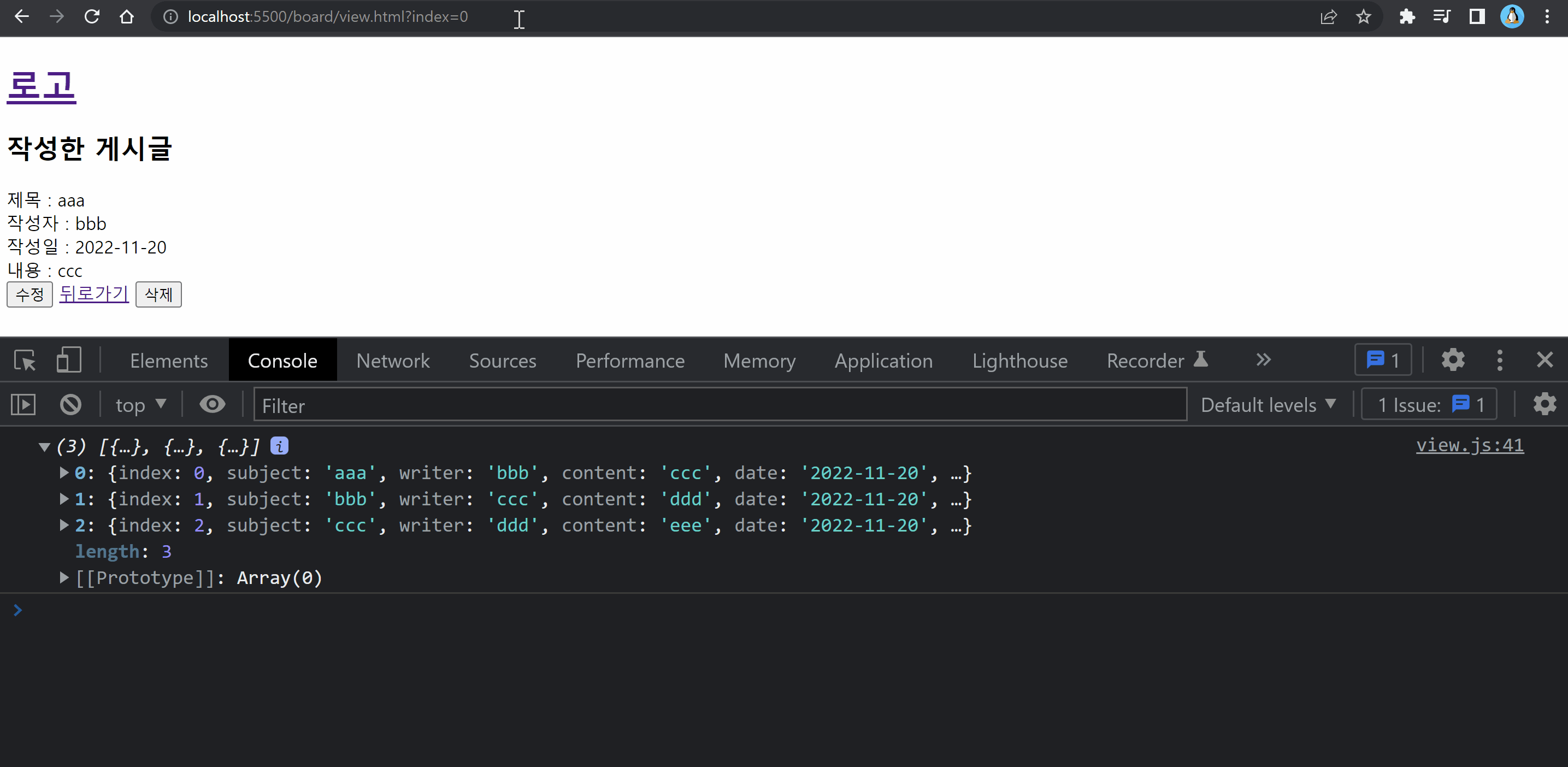Expand array item 1 object

click(x=64, y=499)
